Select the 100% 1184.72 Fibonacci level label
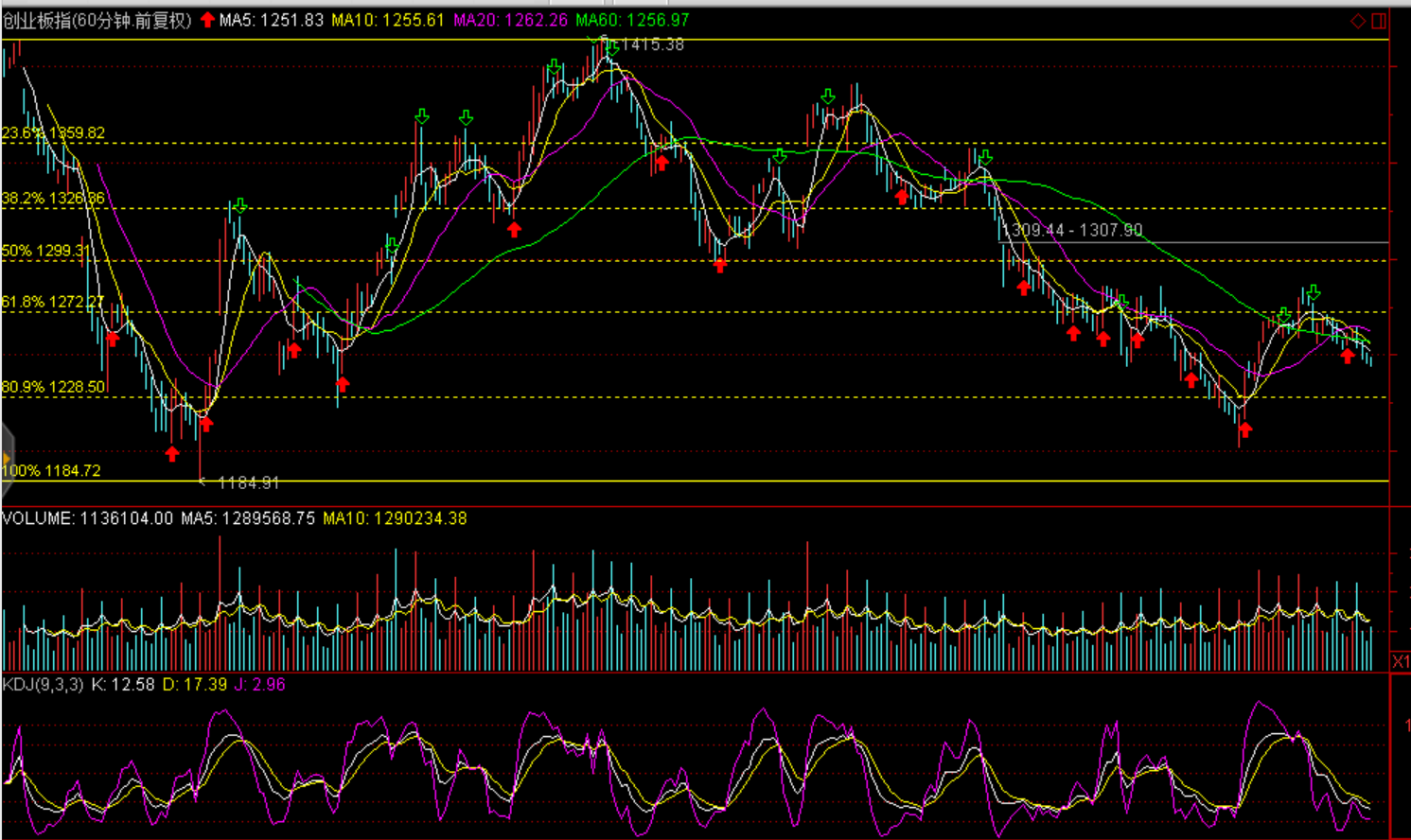 (51, 470)
